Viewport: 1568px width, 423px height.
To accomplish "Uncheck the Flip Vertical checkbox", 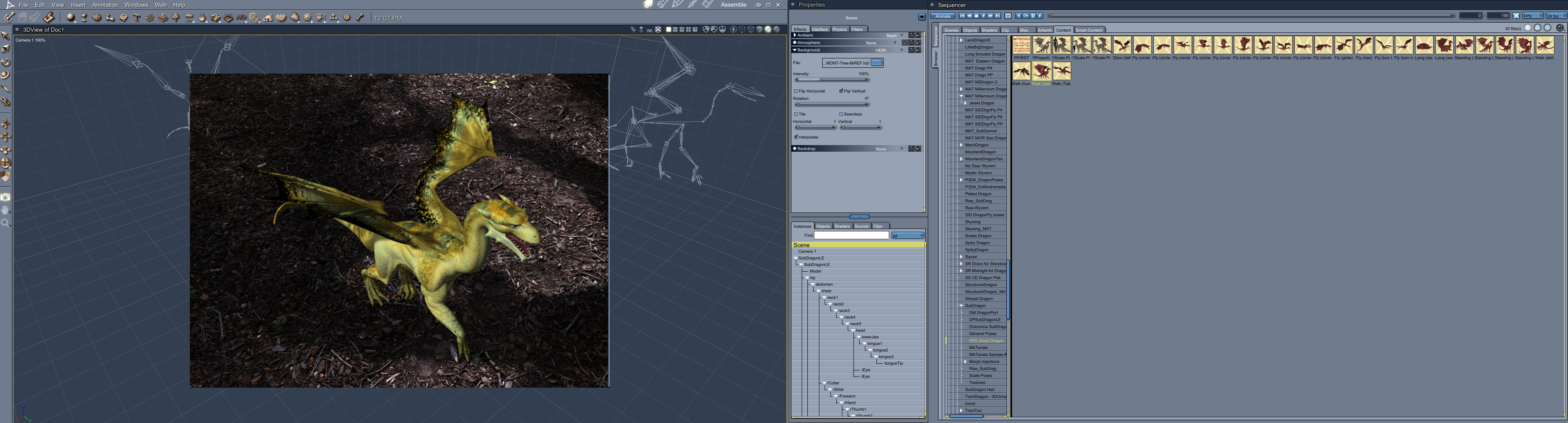I will pos(841,91).
